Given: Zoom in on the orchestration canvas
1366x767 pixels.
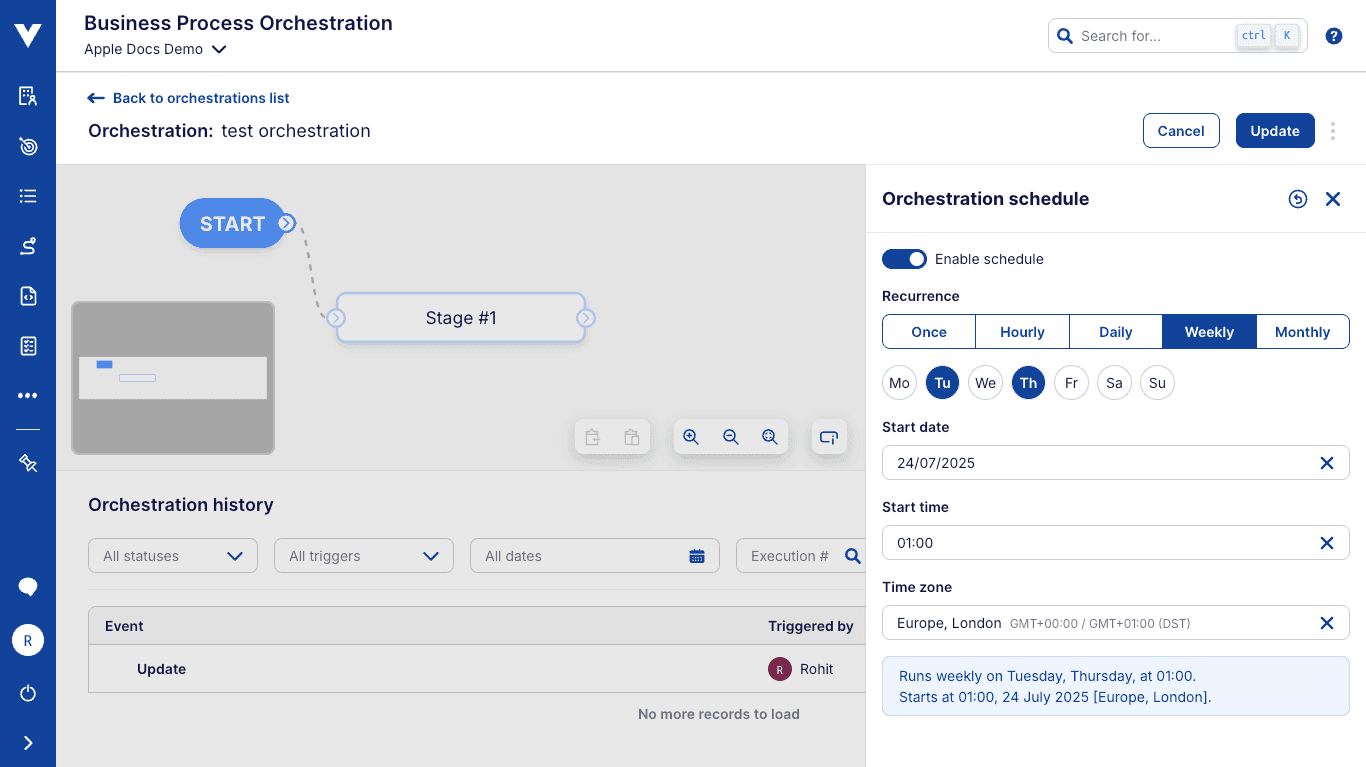Looking at the screenshot, I should pos(691,437).
